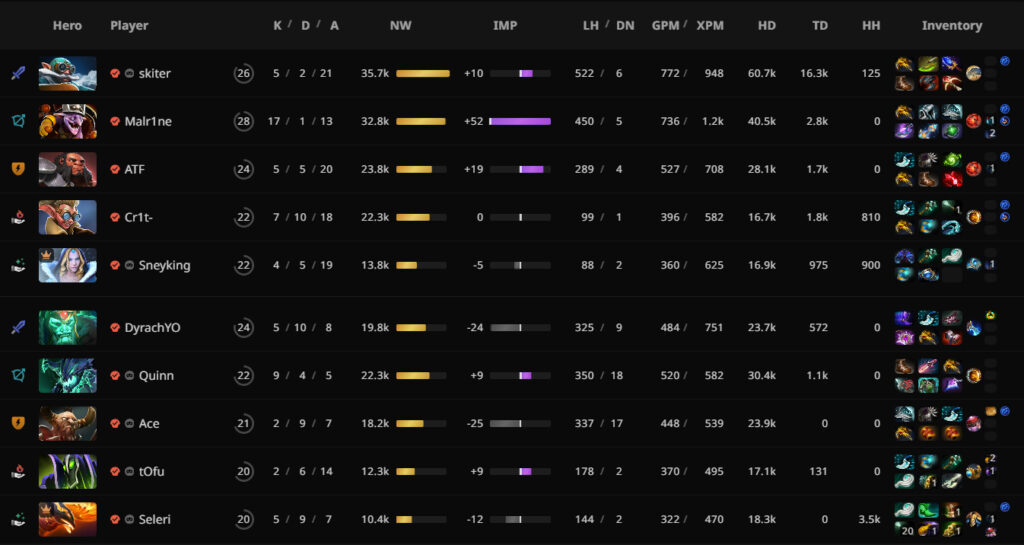This screenshot has width=1024, height=545.
Task: Open tOfu's player name link
Action: tap(152, 471)
